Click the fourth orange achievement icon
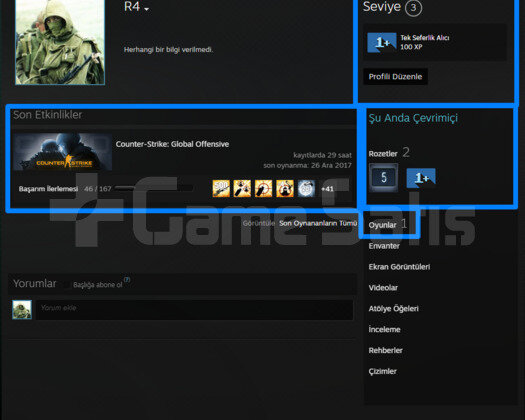 (285, 188)
